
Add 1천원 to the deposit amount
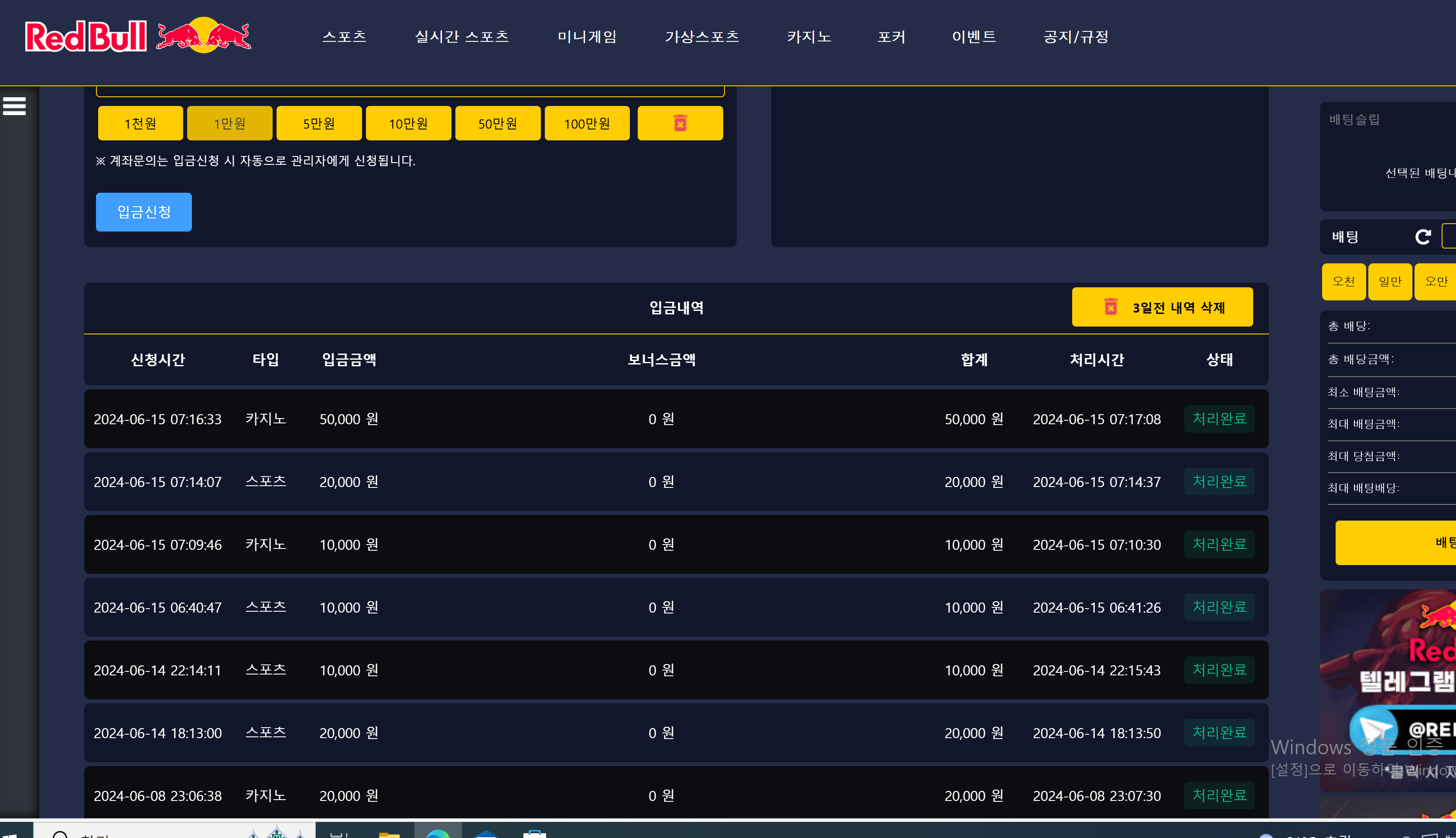140,123
